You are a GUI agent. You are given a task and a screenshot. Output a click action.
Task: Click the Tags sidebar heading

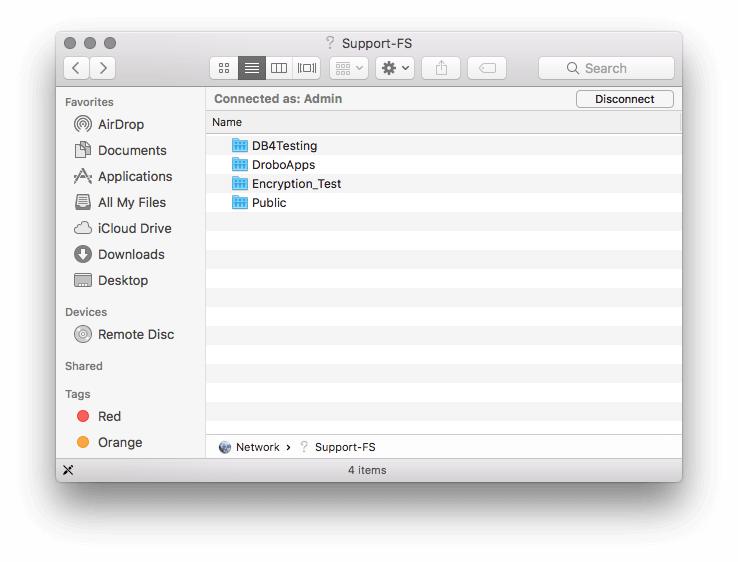tap(78, 394)
